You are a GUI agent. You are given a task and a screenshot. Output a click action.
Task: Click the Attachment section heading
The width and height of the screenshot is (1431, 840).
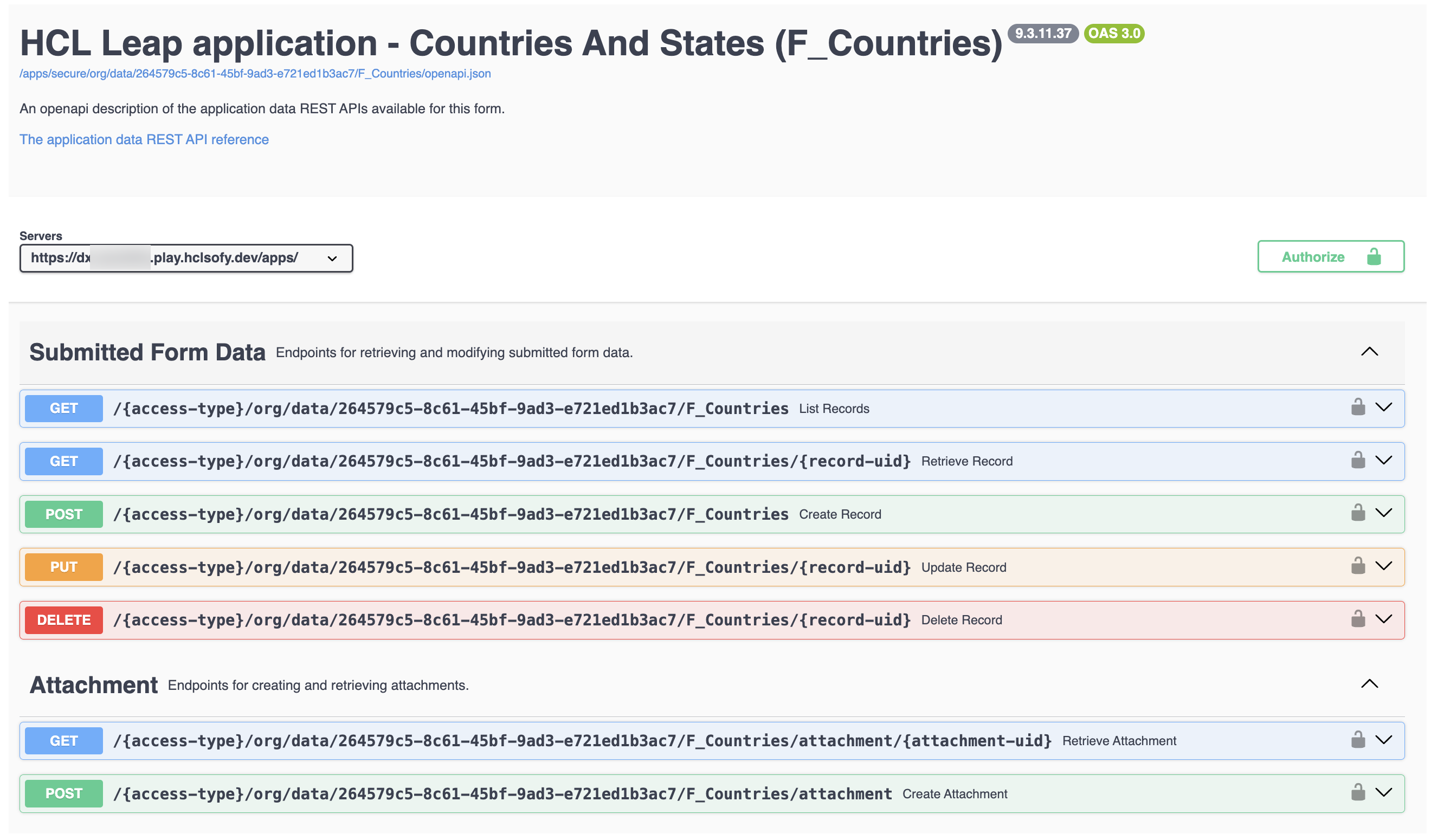(x=94, y=685)
